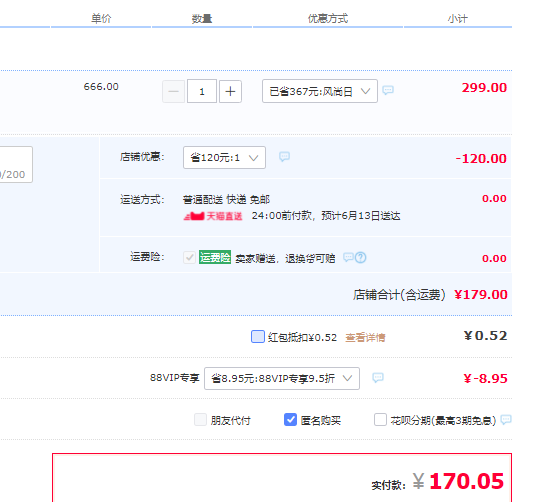Enable 花呗分期 installment checkbox
The height and width of the screenshot is (502, 556).
click(380, 420)
